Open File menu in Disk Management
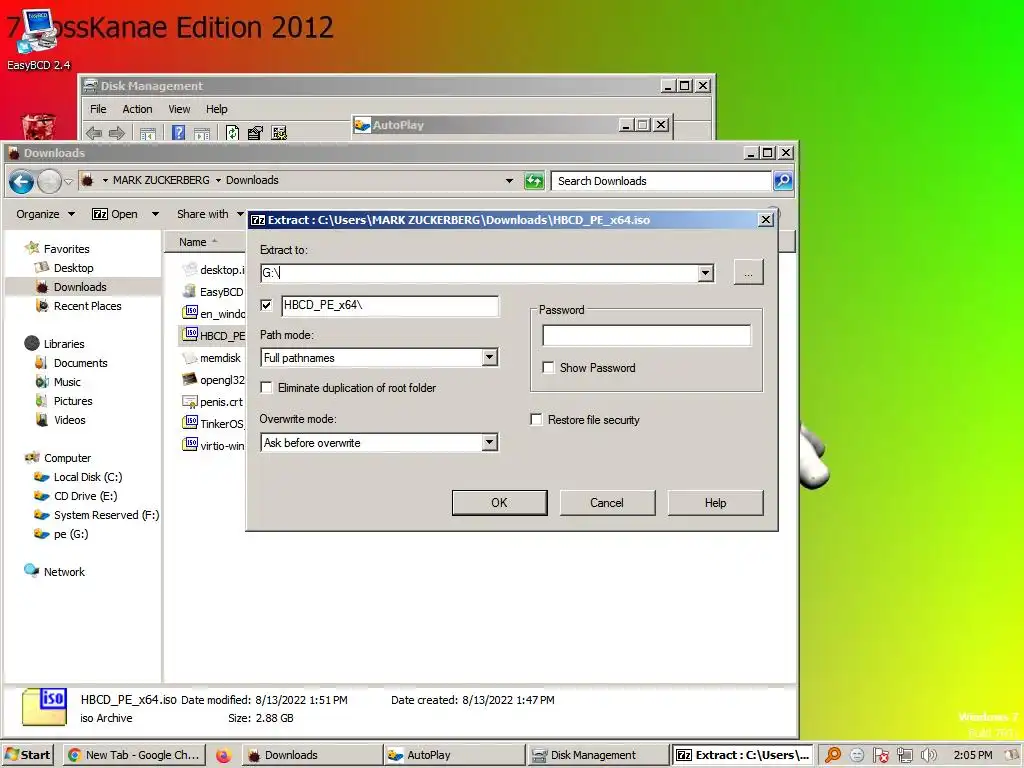 click(x=98, y=109)
